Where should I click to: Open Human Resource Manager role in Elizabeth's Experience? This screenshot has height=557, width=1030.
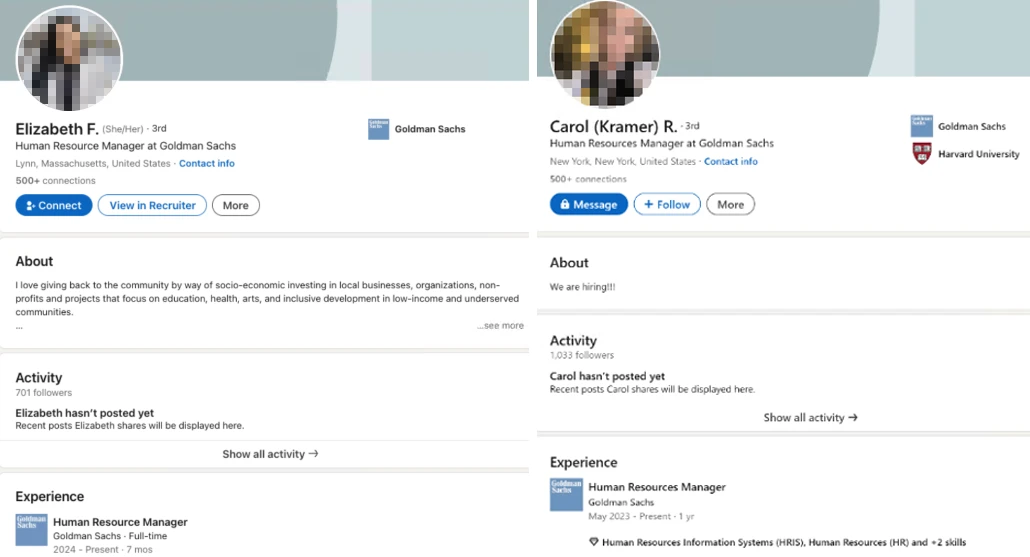120,522
